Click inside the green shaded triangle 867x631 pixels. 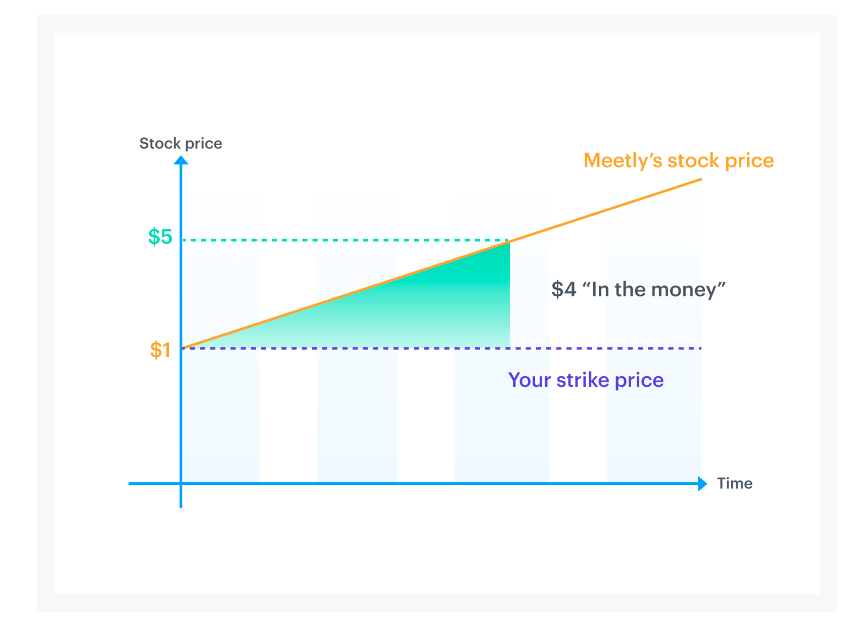pos(450,310)
